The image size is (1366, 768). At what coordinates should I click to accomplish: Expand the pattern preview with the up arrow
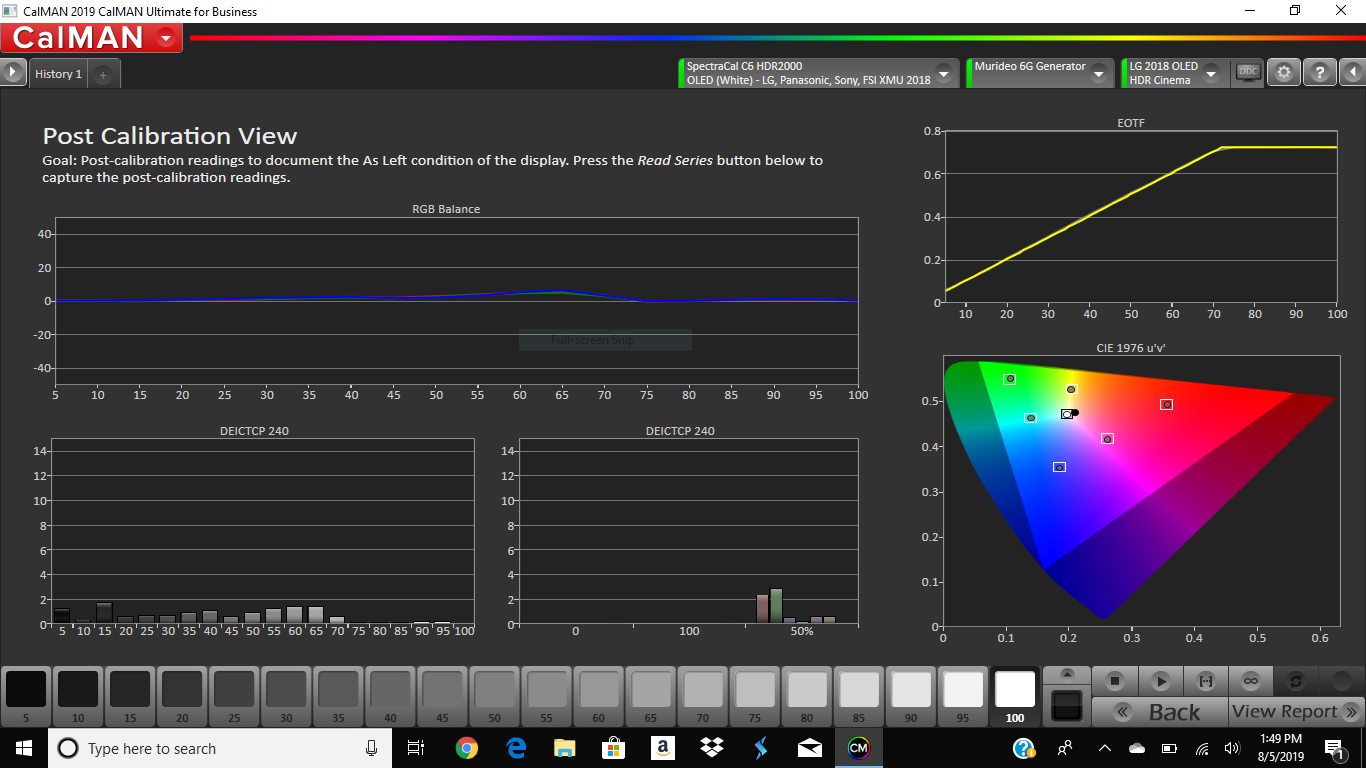point(1066,676)
